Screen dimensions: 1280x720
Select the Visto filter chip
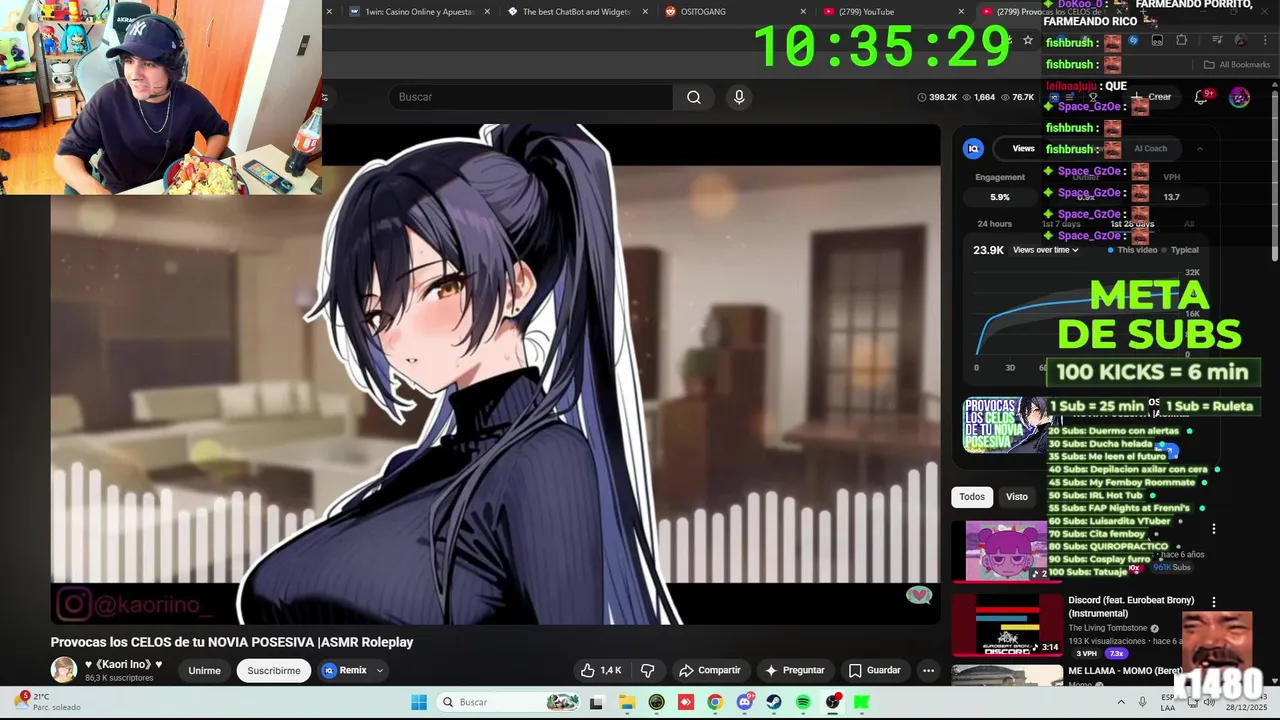[1017, 497]
